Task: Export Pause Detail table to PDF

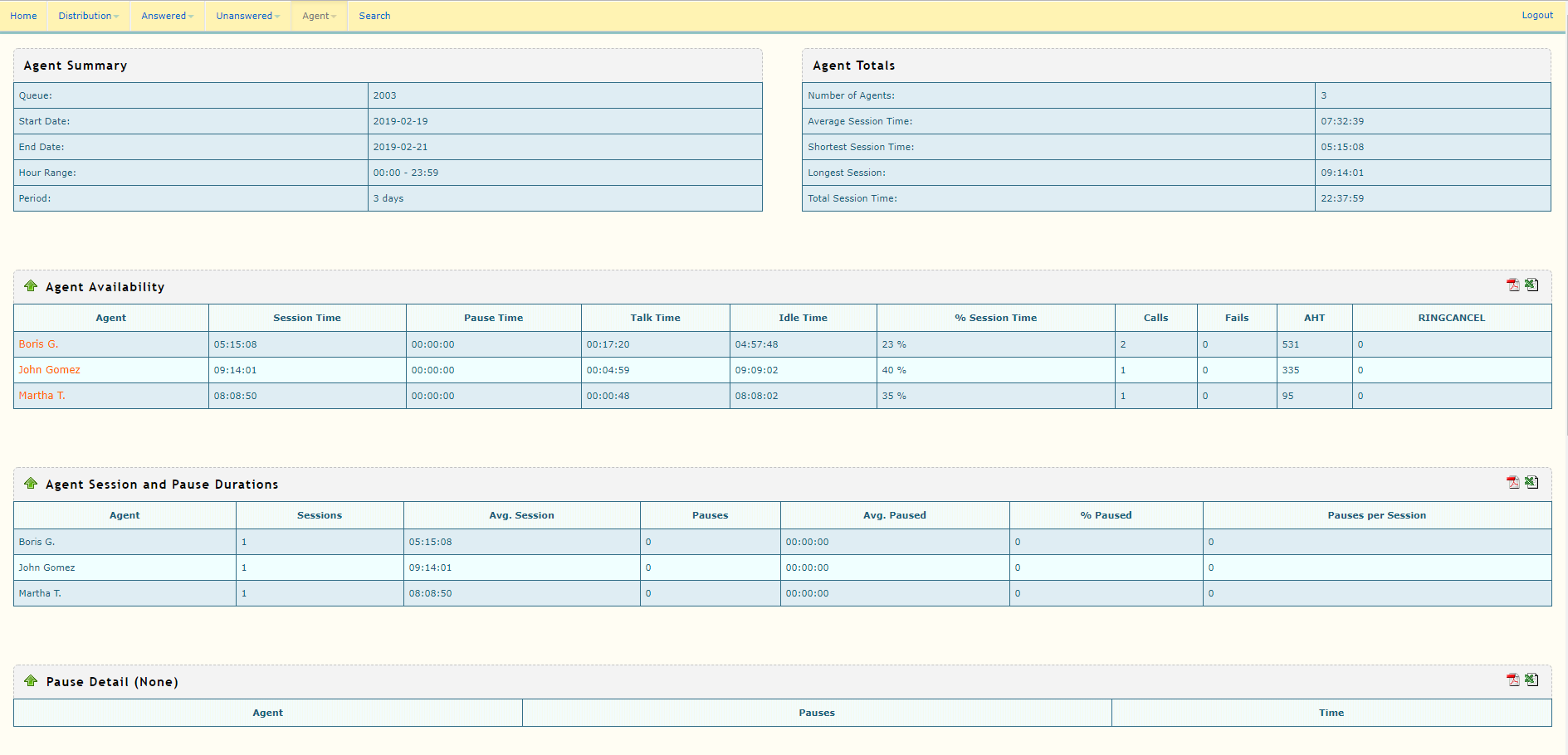Action: 1512,680
